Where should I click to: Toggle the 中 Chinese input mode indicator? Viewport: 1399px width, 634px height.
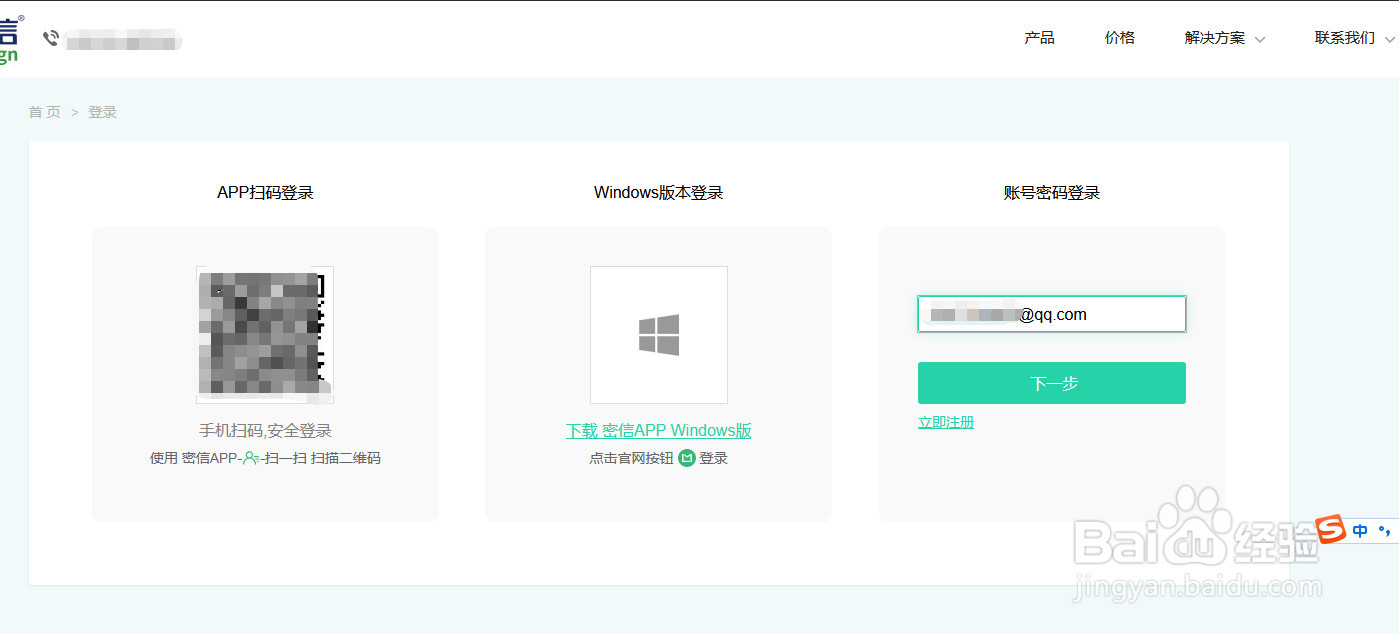1360,531
